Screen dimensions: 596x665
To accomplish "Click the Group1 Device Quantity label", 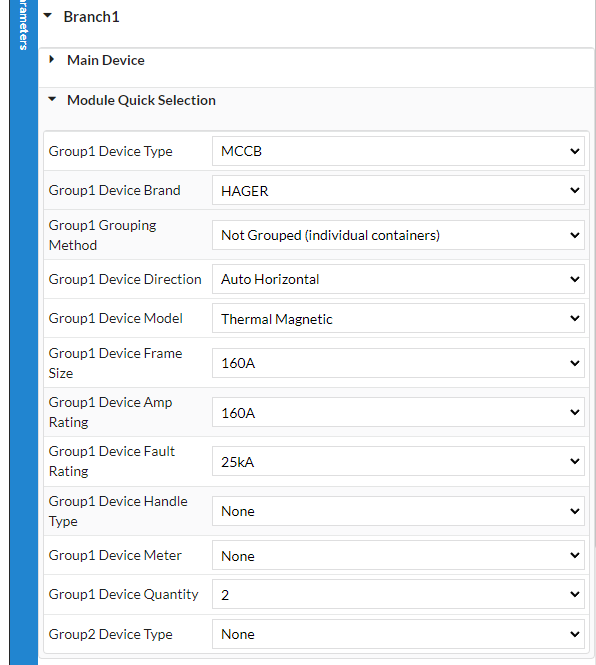I will (123, 594).
